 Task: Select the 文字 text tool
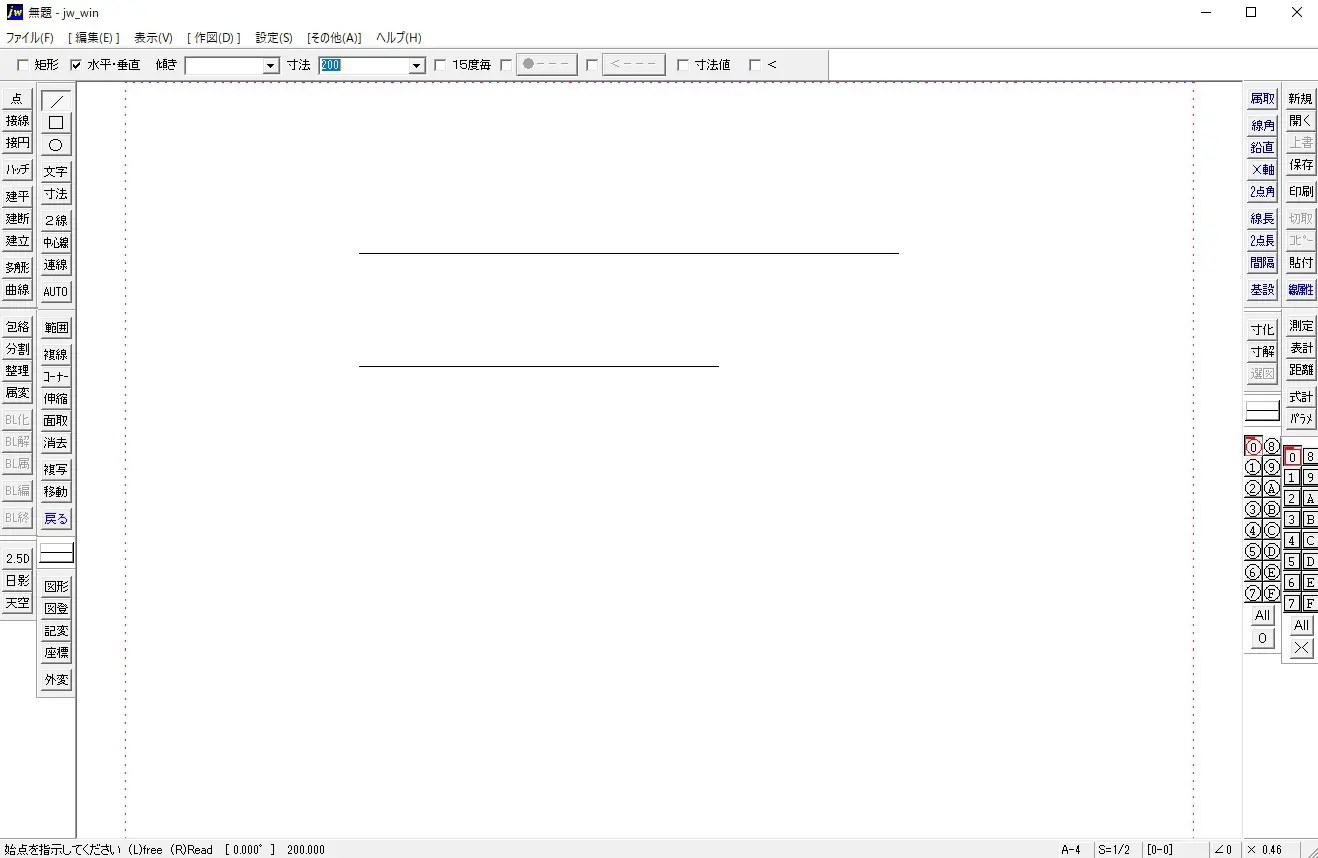tap(56, 172)
